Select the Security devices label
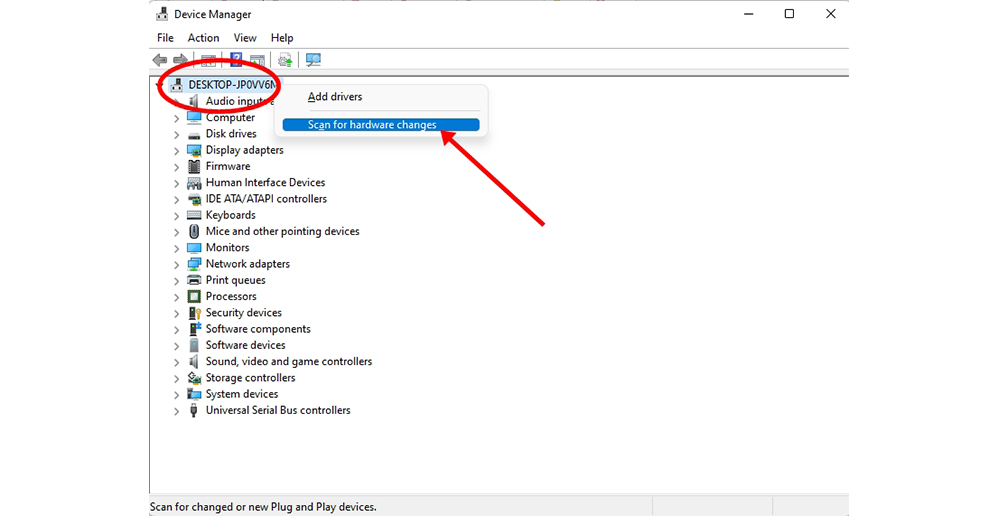The width and height of the screenshot is (1000, 517). click(244, 312)
